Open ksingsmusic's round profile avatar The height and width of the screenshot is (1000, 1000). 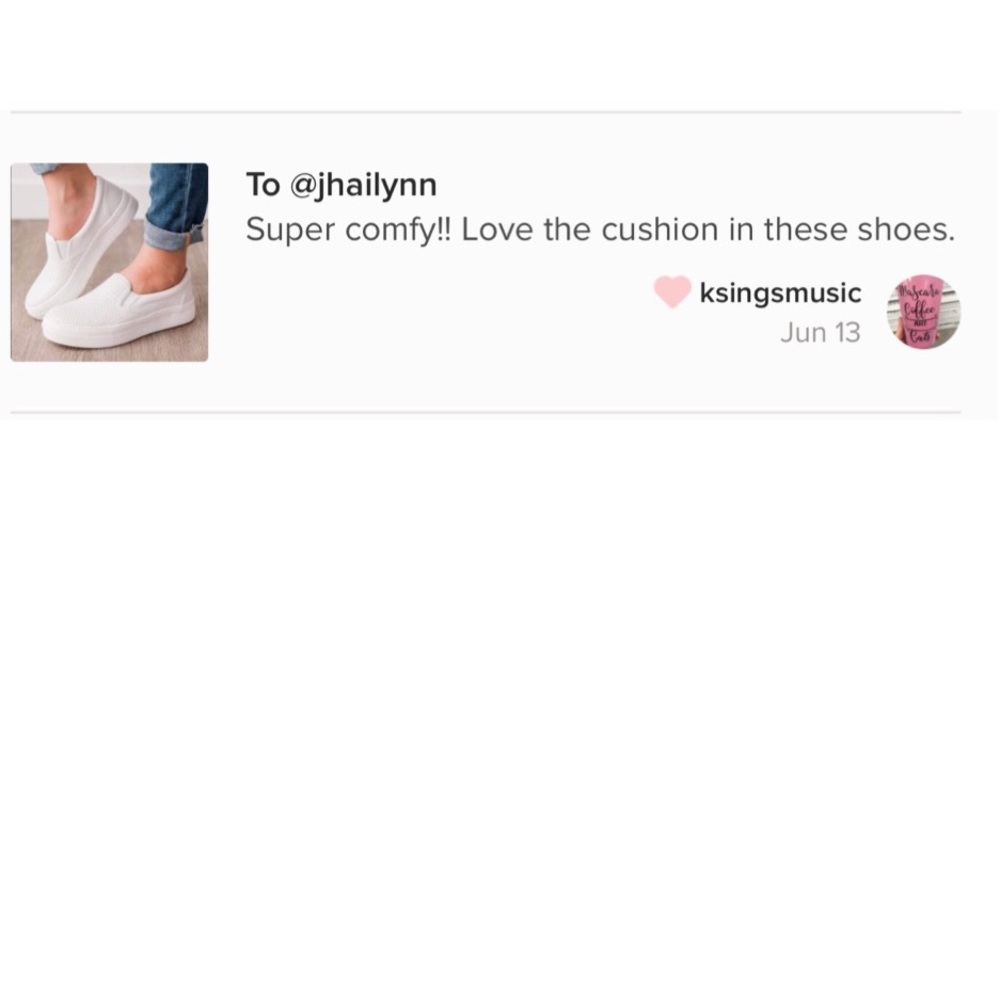[923, 312]
